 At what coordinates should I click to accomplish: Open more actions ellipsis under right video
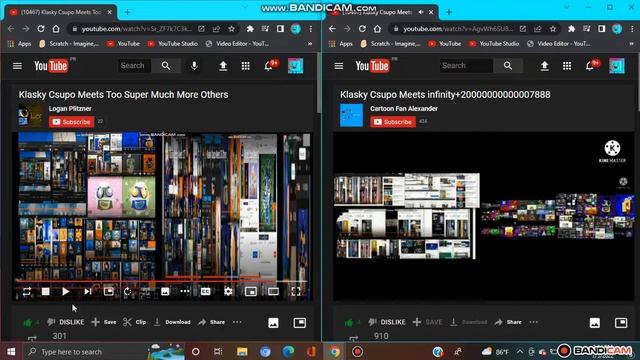click(534, 322)
